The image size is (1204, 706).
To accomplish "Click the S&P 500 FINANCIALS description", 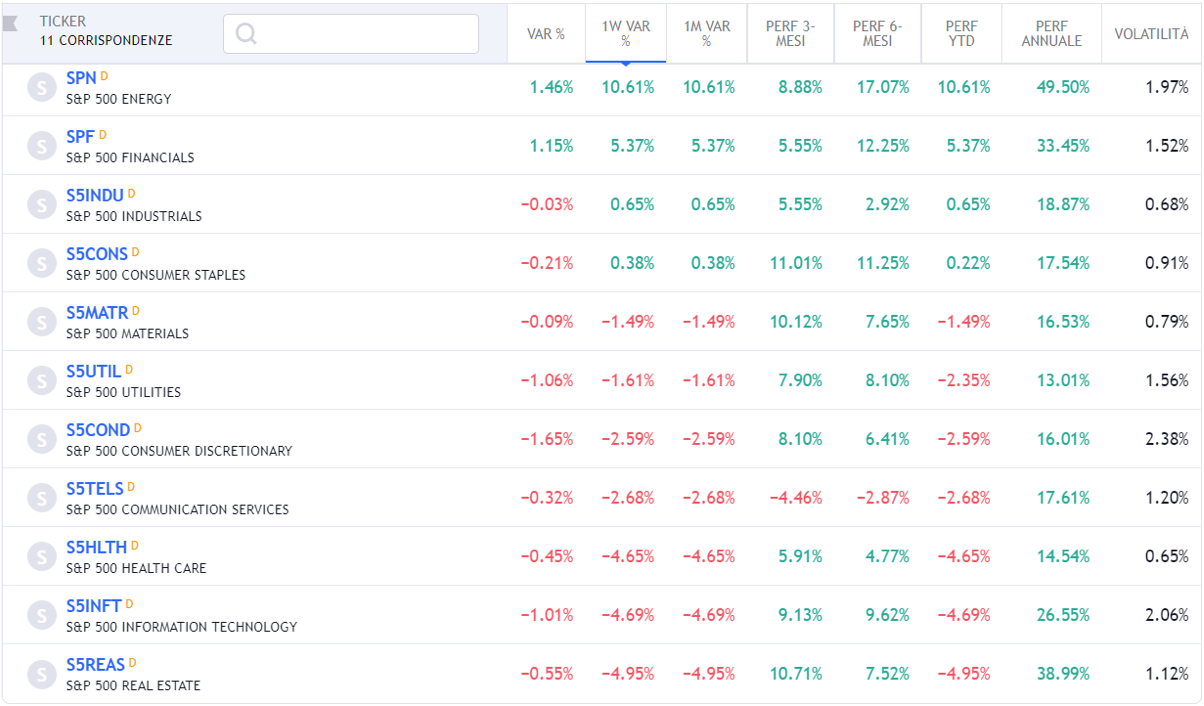I will (130, 158).
